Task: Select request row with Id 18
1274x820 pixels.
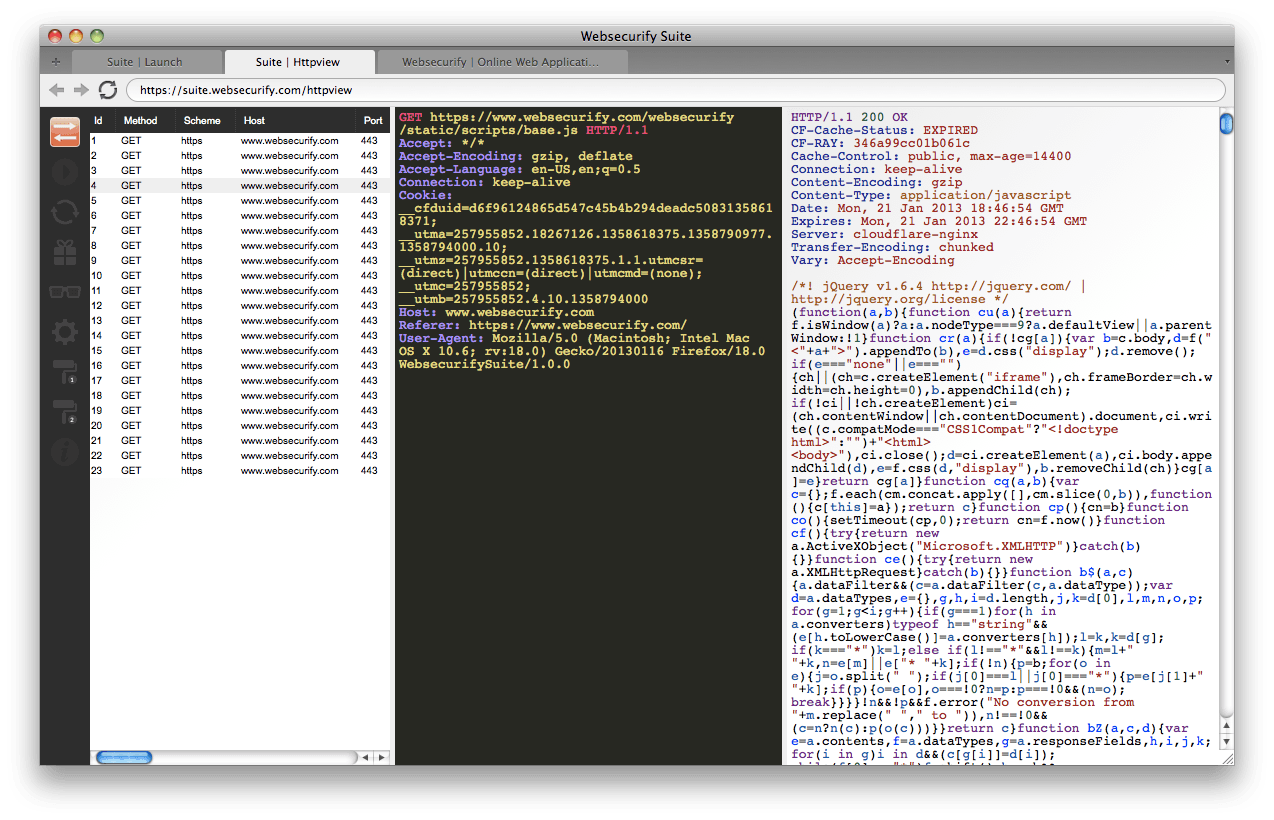Action: tap(240, 396)
